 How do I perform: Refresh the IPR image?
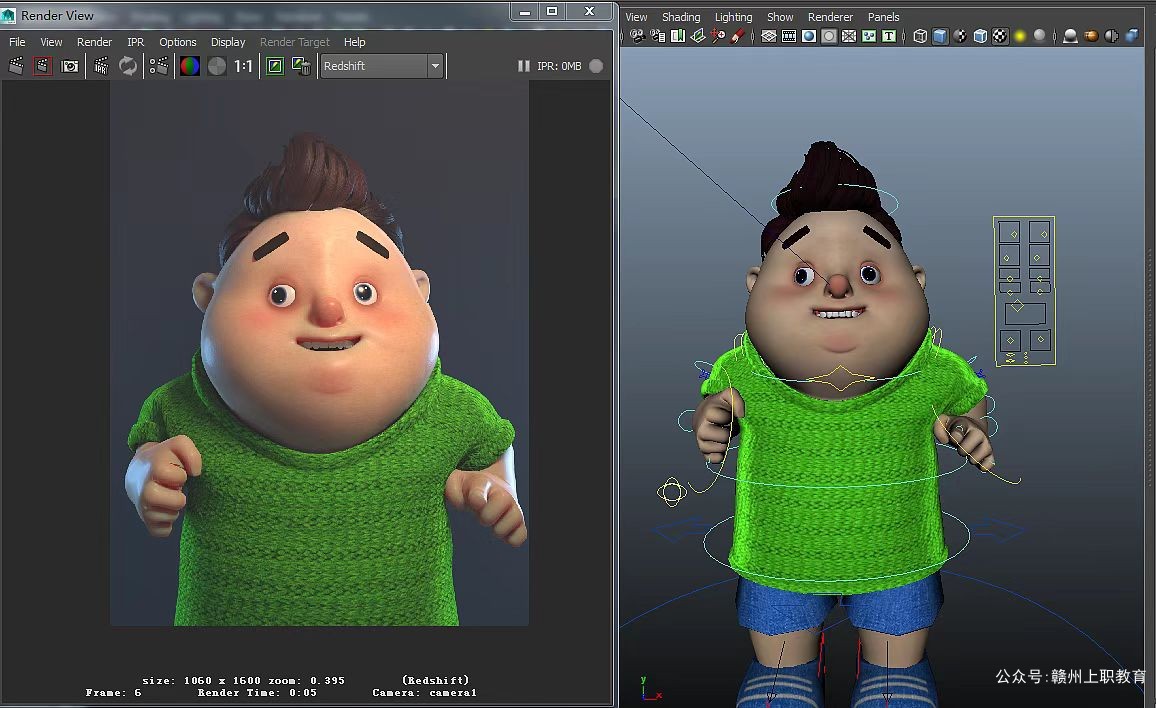pyautogui.click(x=128, y=66)
